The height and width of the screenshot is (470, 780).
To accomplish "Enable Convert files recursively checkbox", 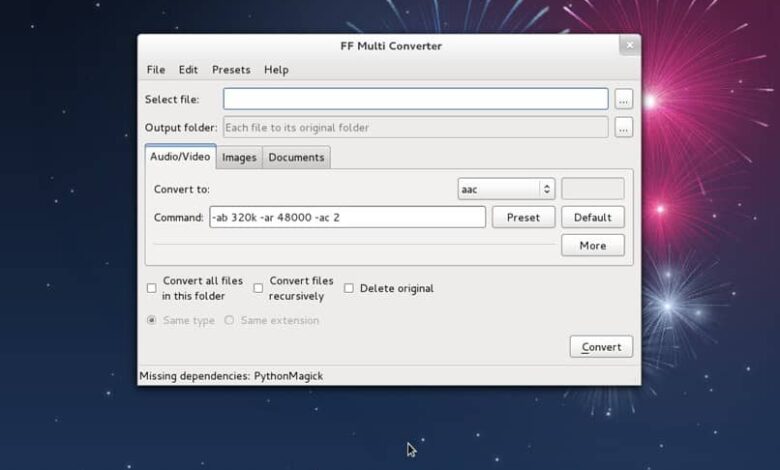I will (x=258, y=288).
